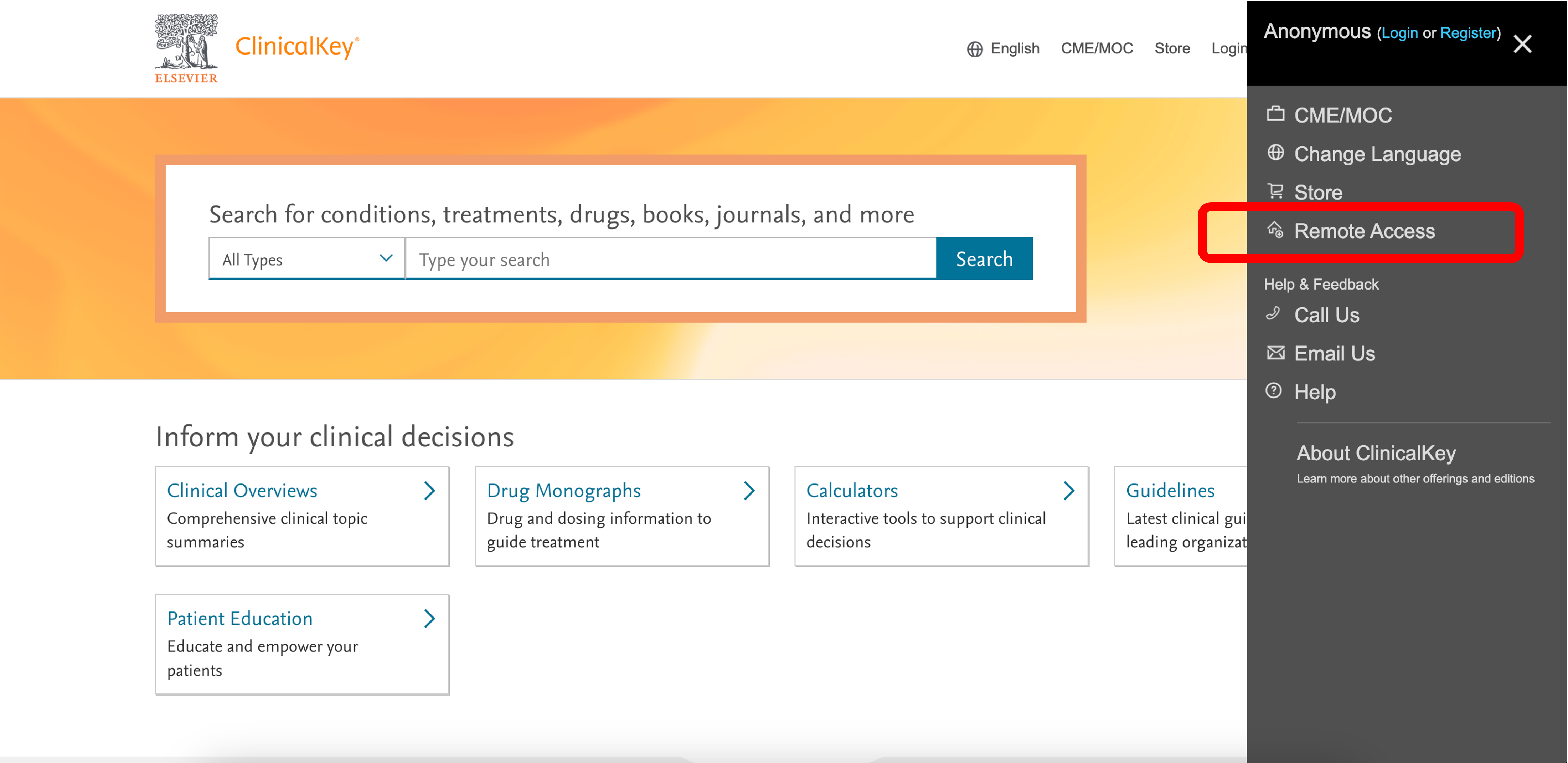Viewport: 1568px width, 763px height.
Task: Click the All Types dropdown chevron
Action: [386, 258]
